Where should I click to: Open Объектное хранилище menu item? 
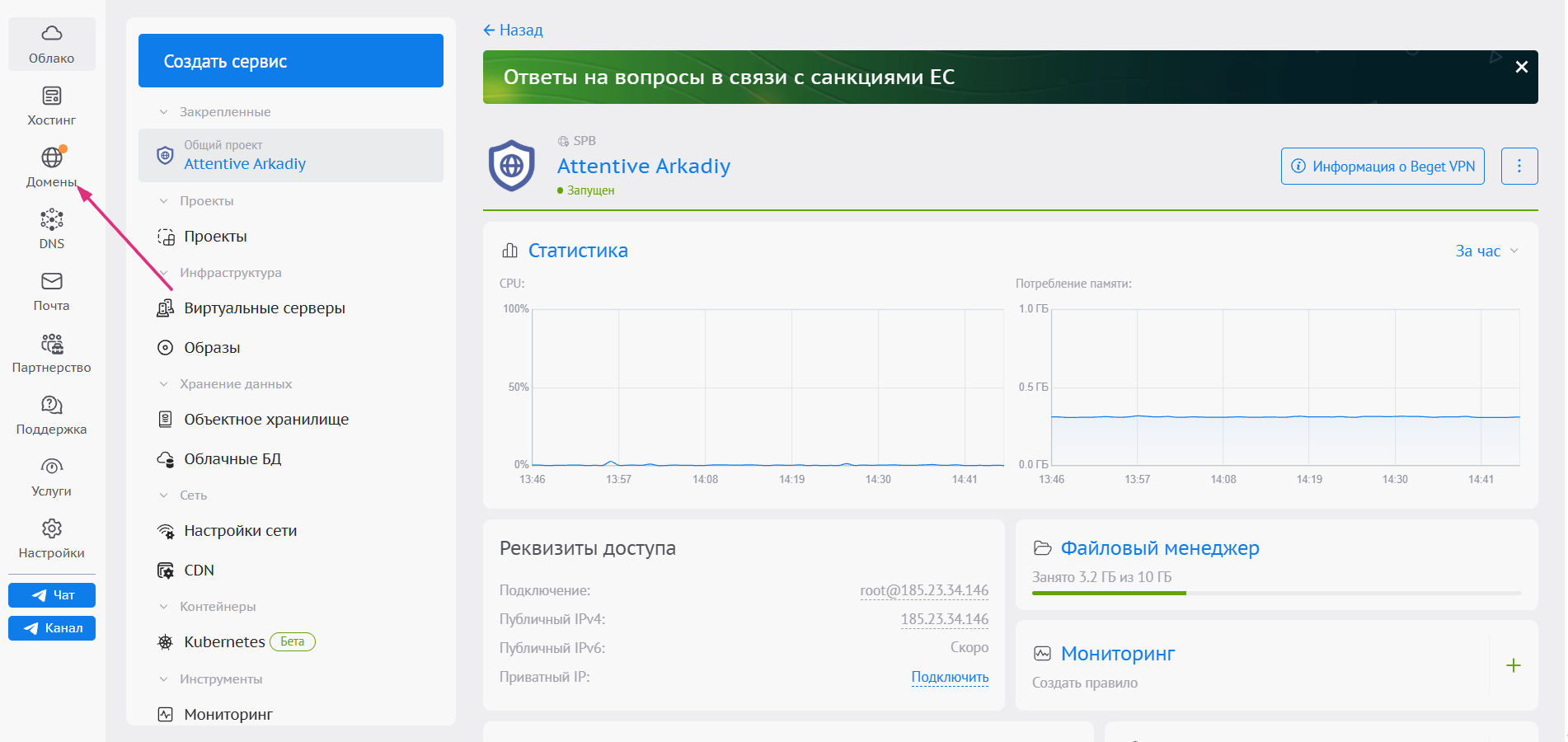coord(266,420)
